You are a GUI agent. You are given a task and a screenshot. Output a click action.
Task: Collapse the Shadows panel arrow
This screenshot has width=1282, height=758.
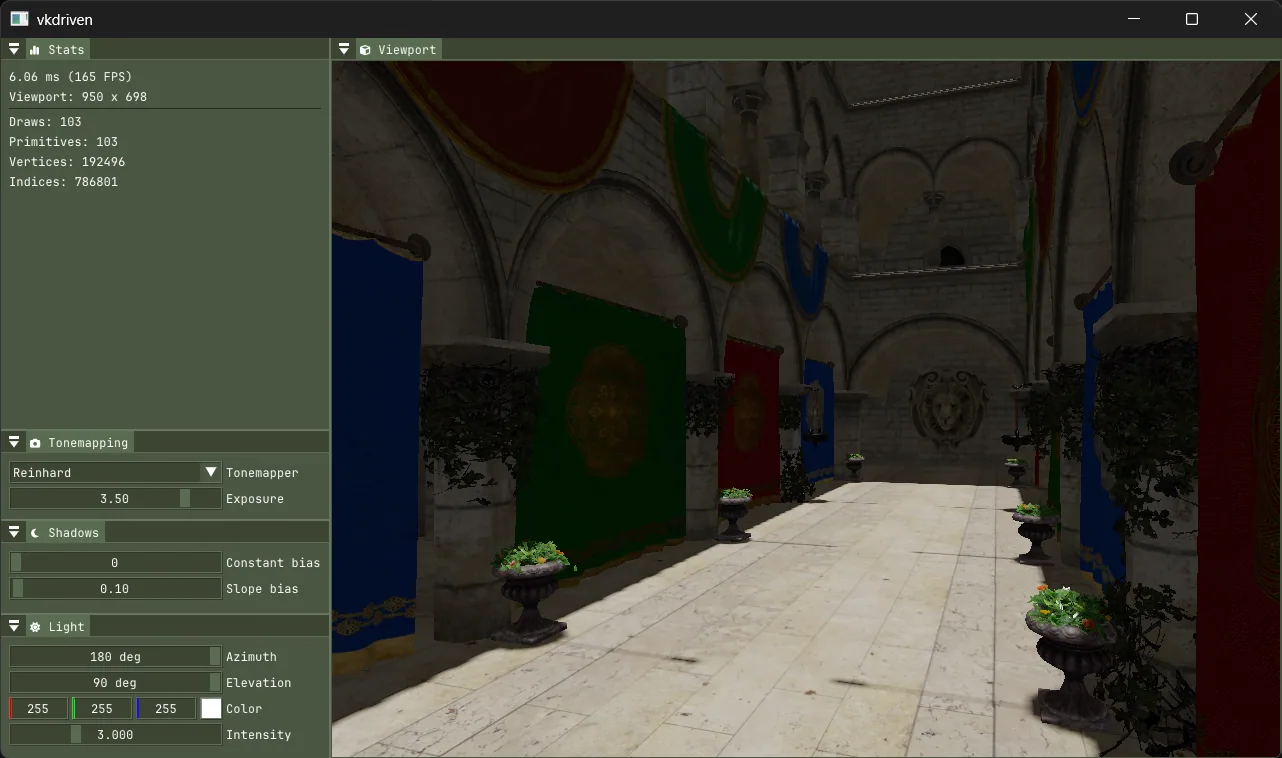point(14,532)
